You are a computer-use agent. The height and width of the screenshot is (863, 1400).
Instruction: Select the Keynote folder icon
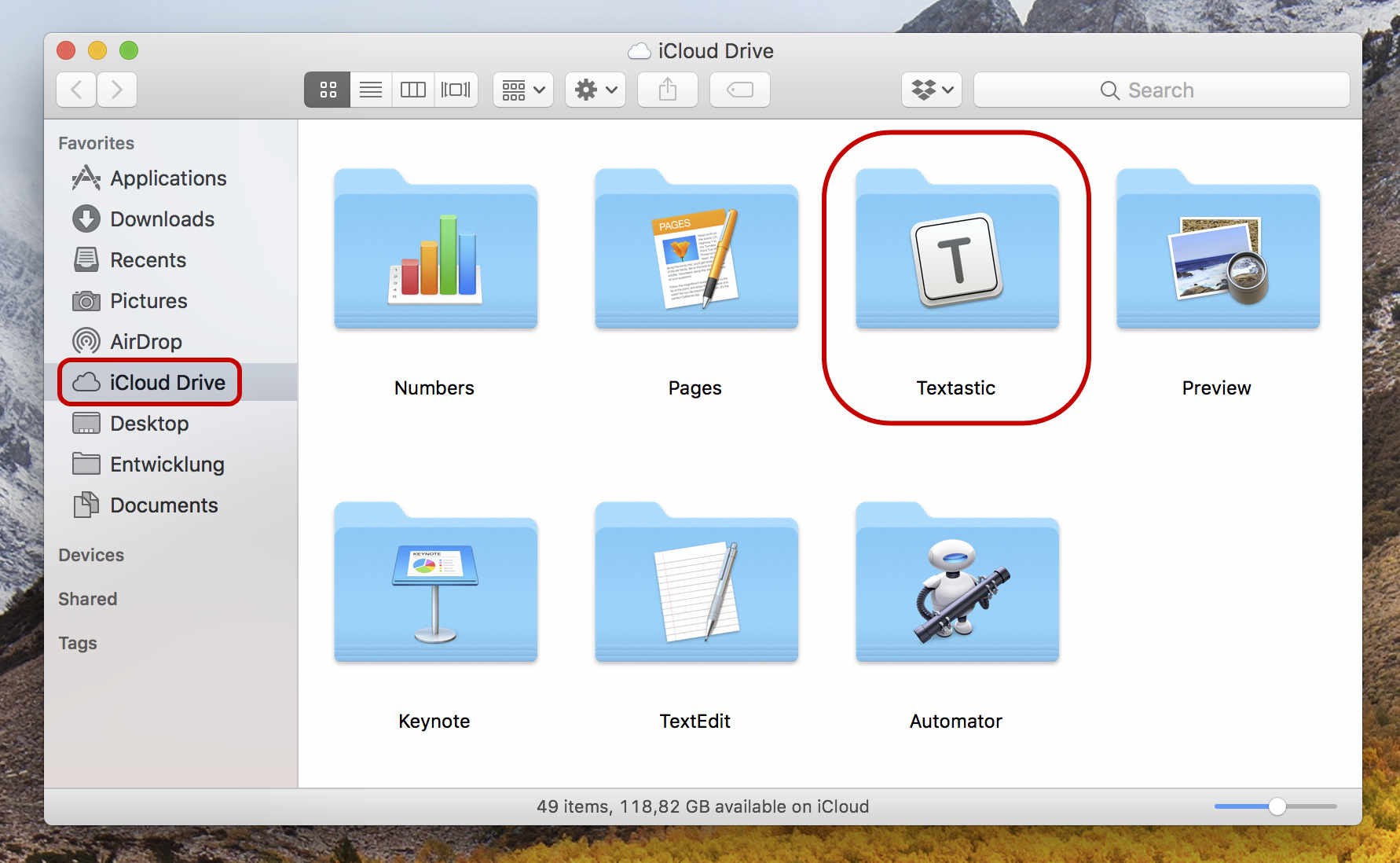[x=435, y=582]
